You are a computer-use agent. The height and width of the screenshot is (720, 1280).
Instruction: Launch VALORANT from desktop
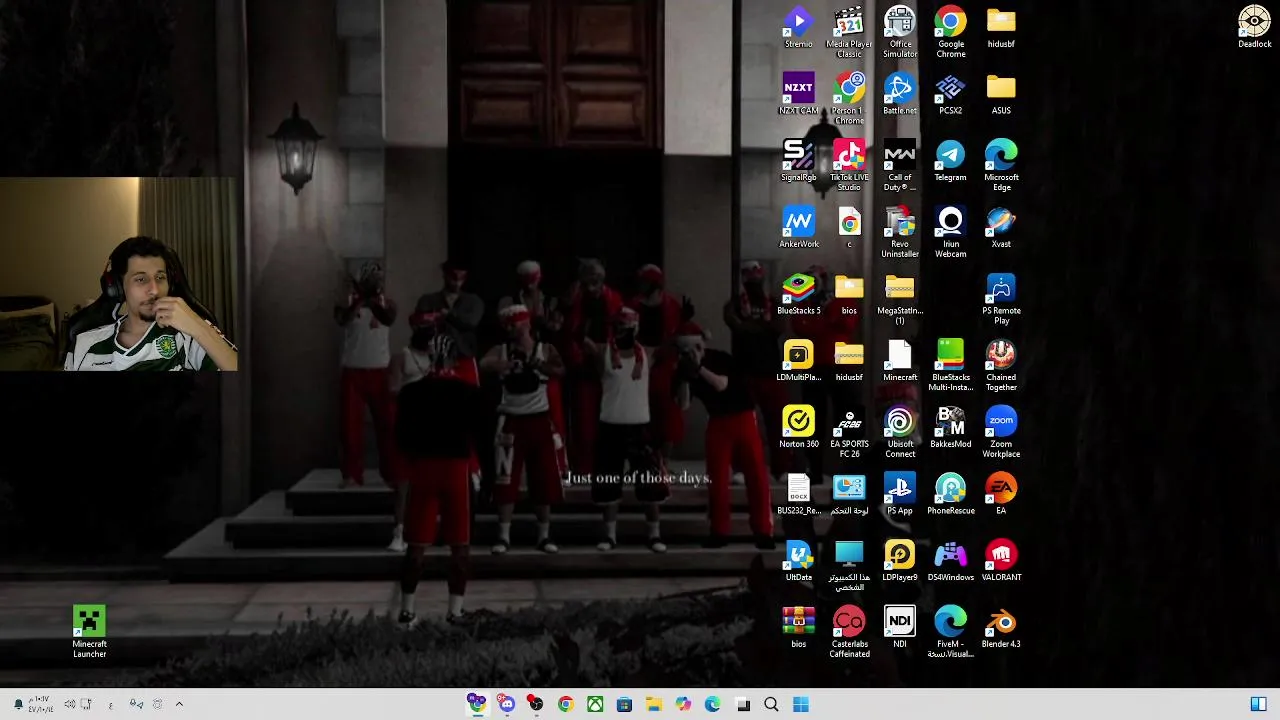pyautogui.click(x=1001, y=561)
